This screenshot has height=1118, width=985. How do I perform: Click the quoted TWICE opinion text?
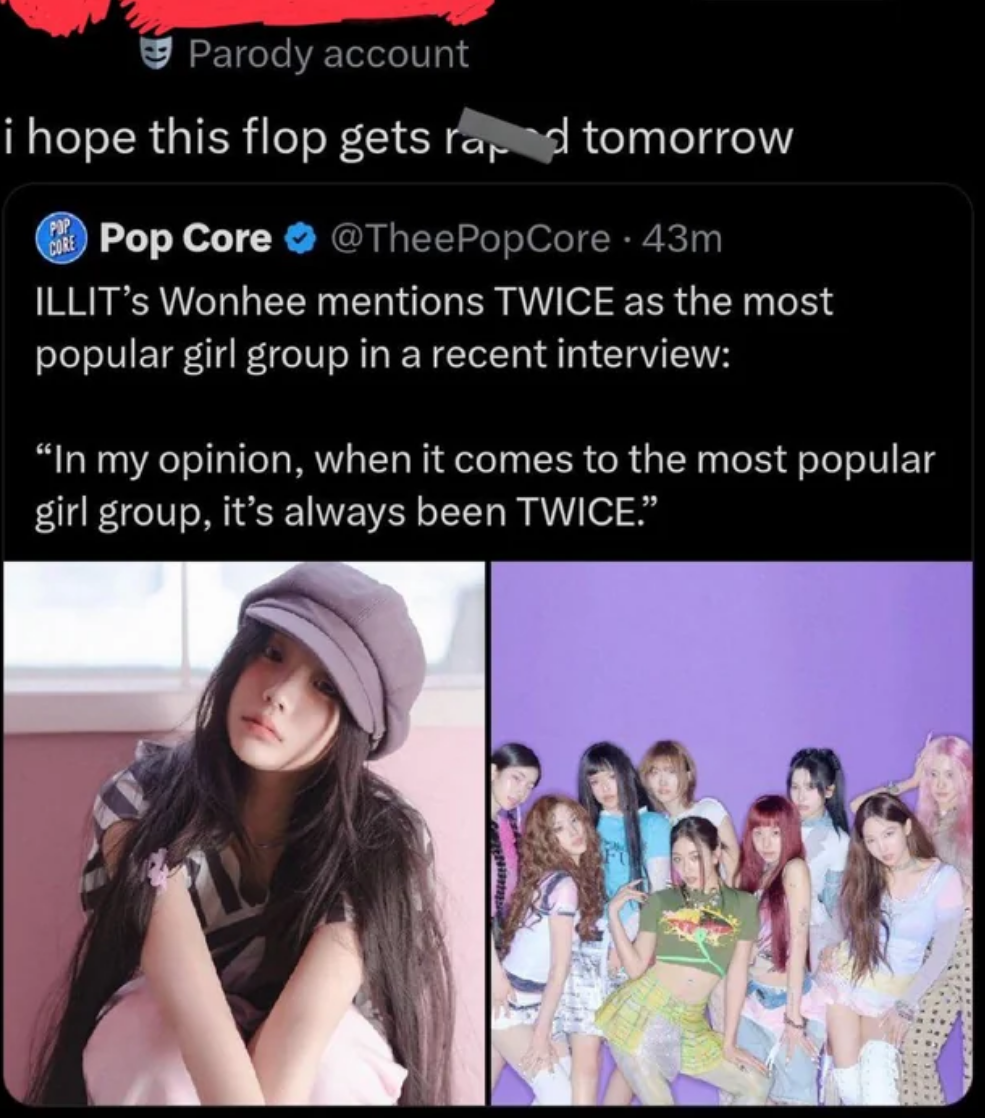pos(485,484)
